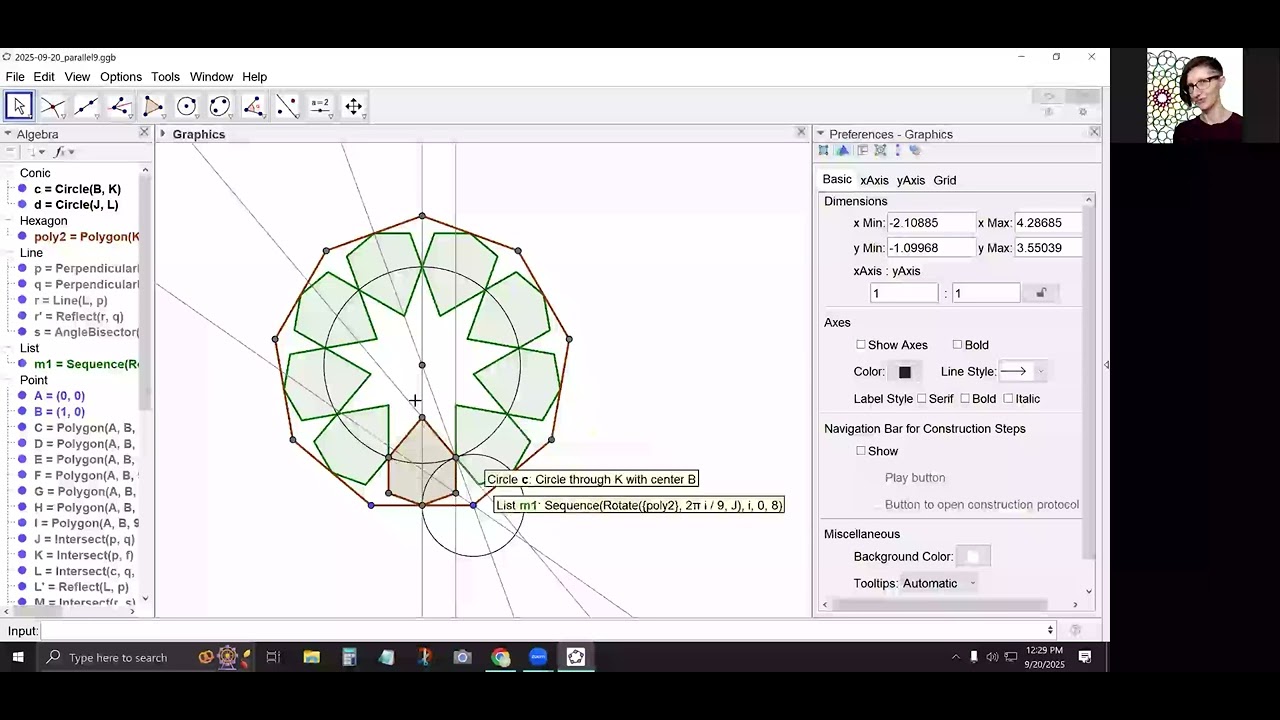The width and height of the screenshot is (1280, 720).
Task: Select the Angle measurement tool
Action: pos(253,106)
